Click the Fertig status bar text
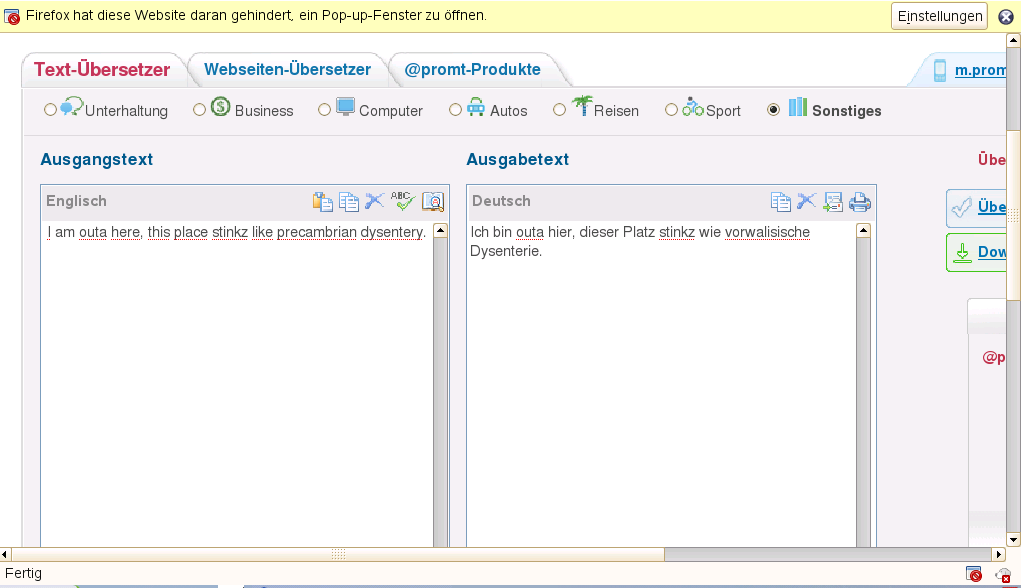Screen dimensions: 1021x588 [x=23, y=573]
